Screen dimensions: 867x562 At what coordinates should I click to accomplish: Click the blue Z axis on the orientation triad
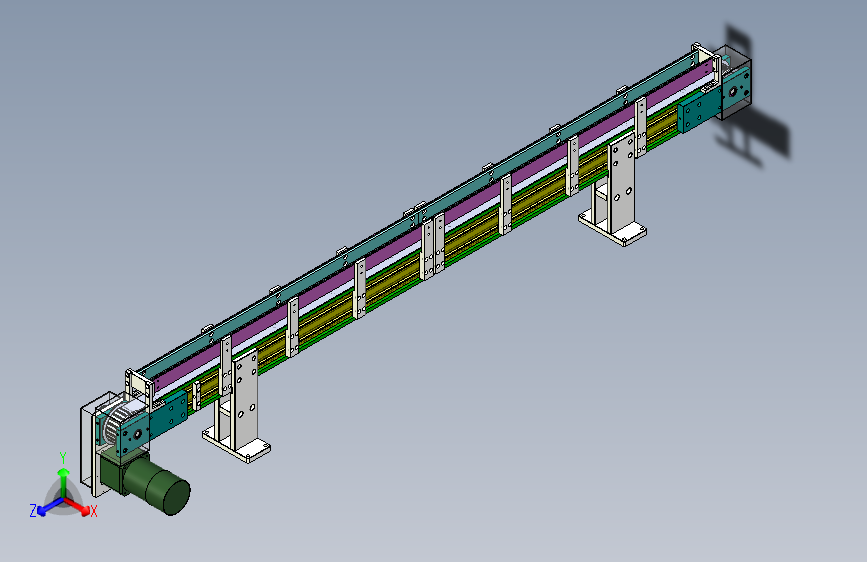pyautogui.click(x=47, y=507)
